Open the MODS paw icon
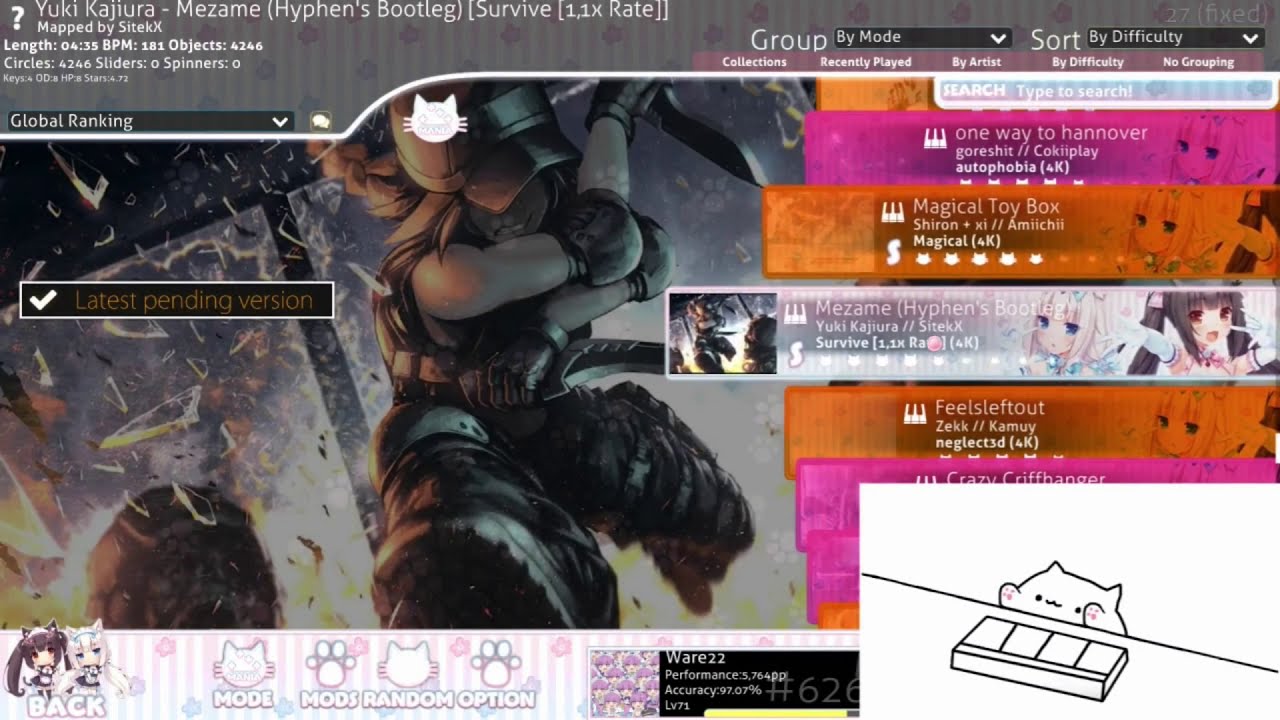The width and height of the screenshot is (1280, 720). point(330,673)
